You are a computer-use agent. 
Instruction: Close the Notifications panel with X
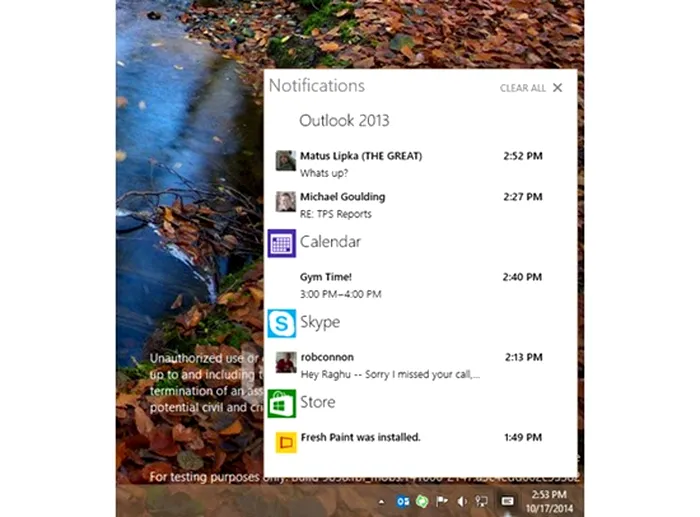point(558,88)
